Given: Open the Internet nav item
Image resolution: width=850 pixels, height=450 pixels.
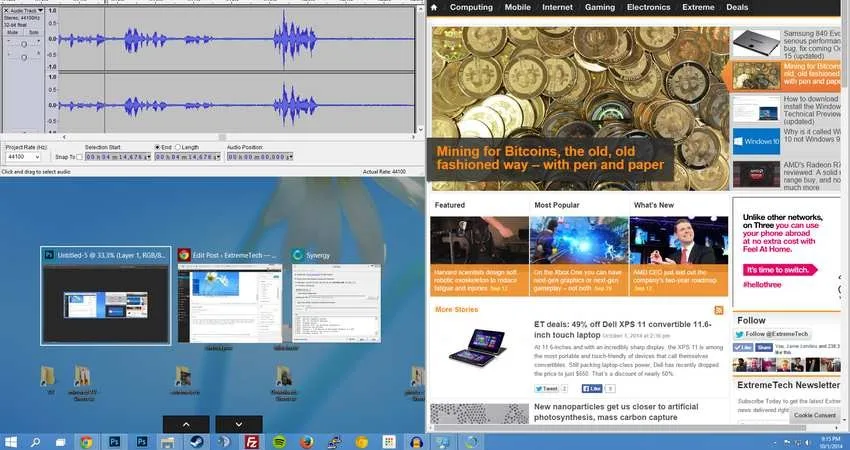Looking at the screenshot, I should tap(557, 8).
